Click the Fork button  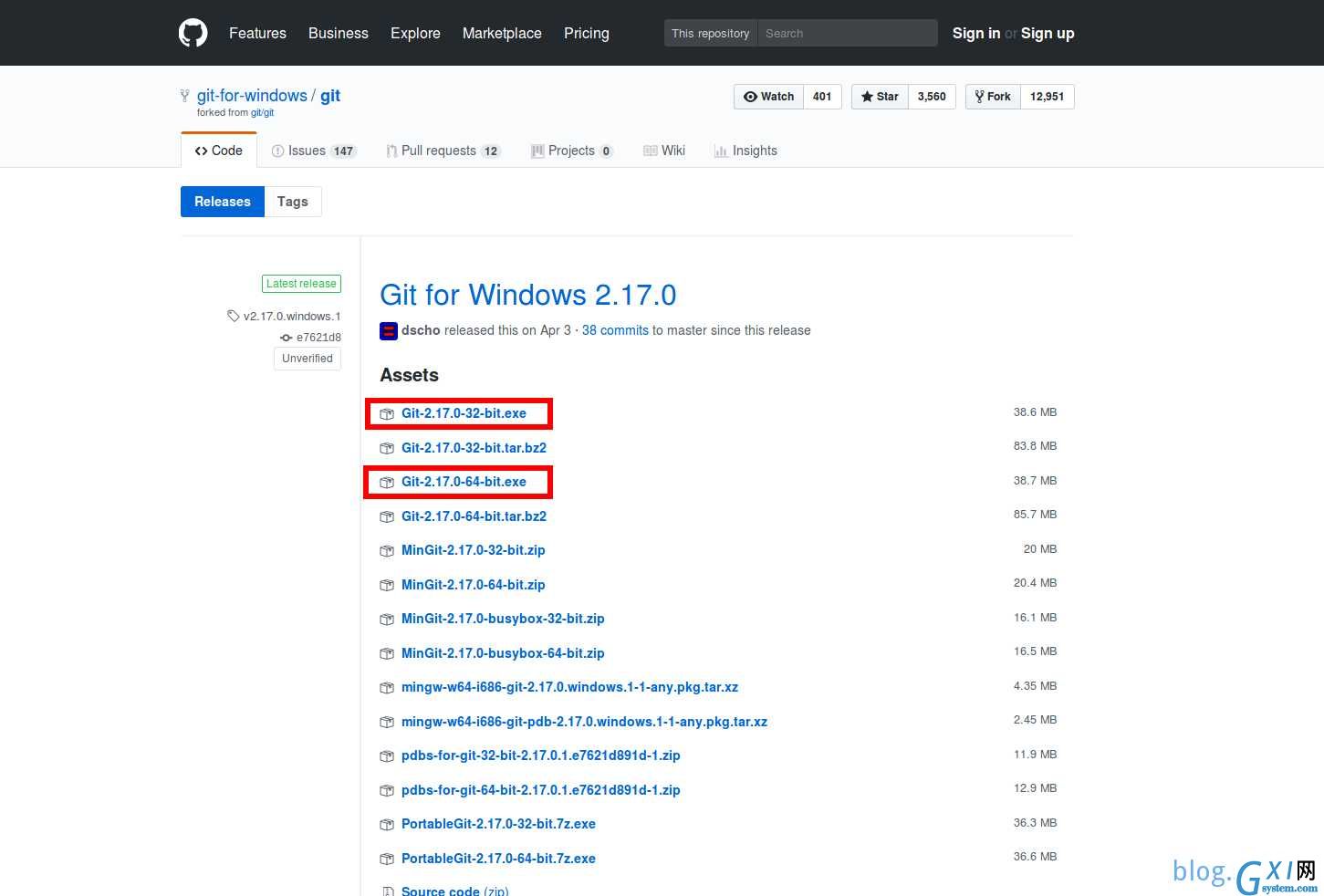point(993,97)
